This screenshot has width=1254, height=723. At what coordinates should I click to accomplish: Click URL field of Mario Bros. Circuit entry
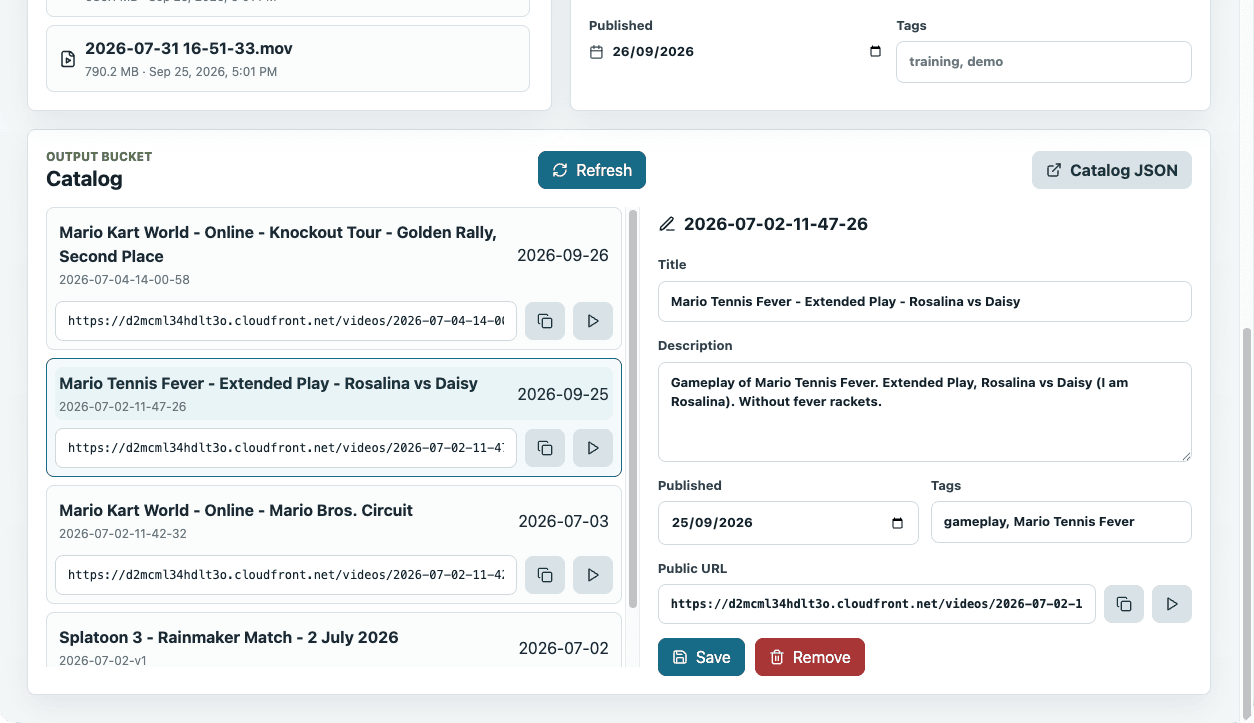[x=286, y=575]
